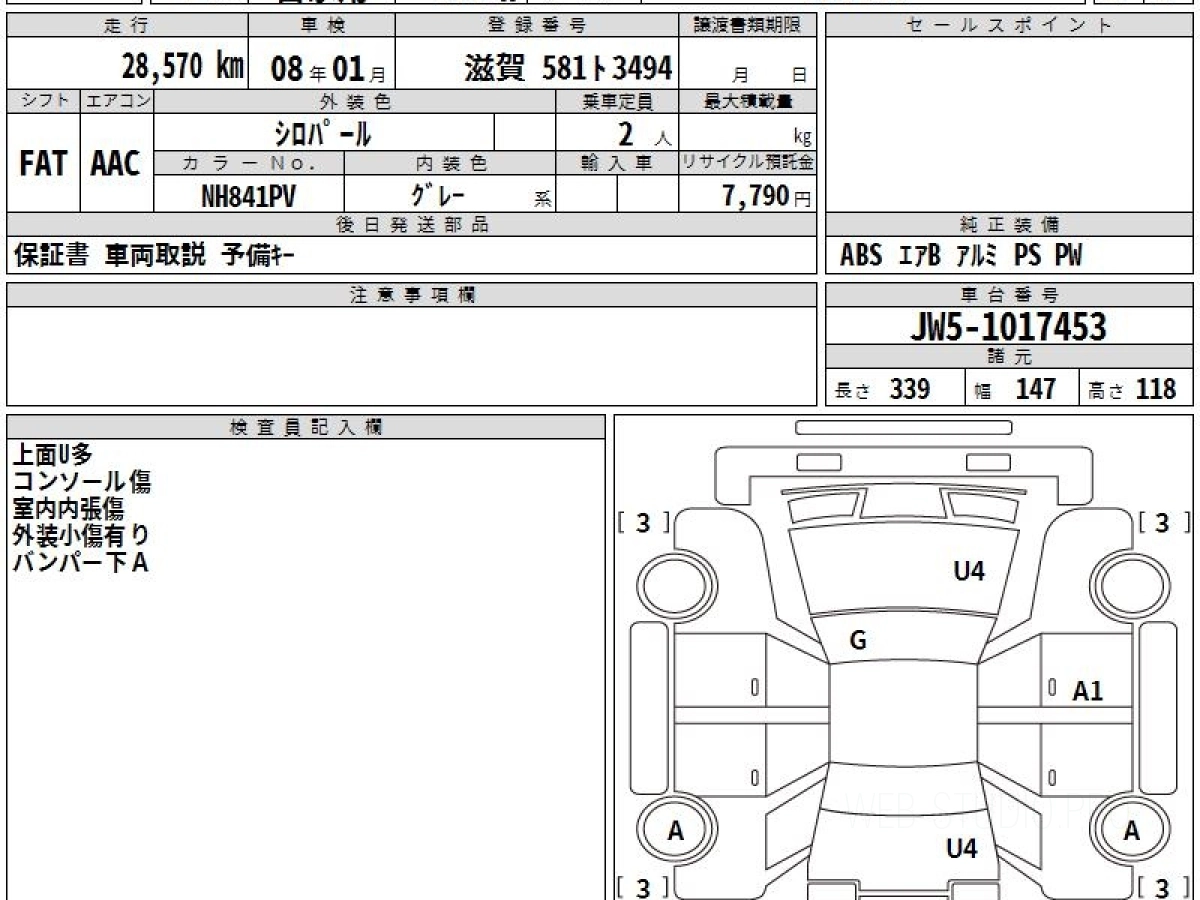Click the inspection date 08年01月
Screen dimensions: 1200x900
click(x=327, y=69)
